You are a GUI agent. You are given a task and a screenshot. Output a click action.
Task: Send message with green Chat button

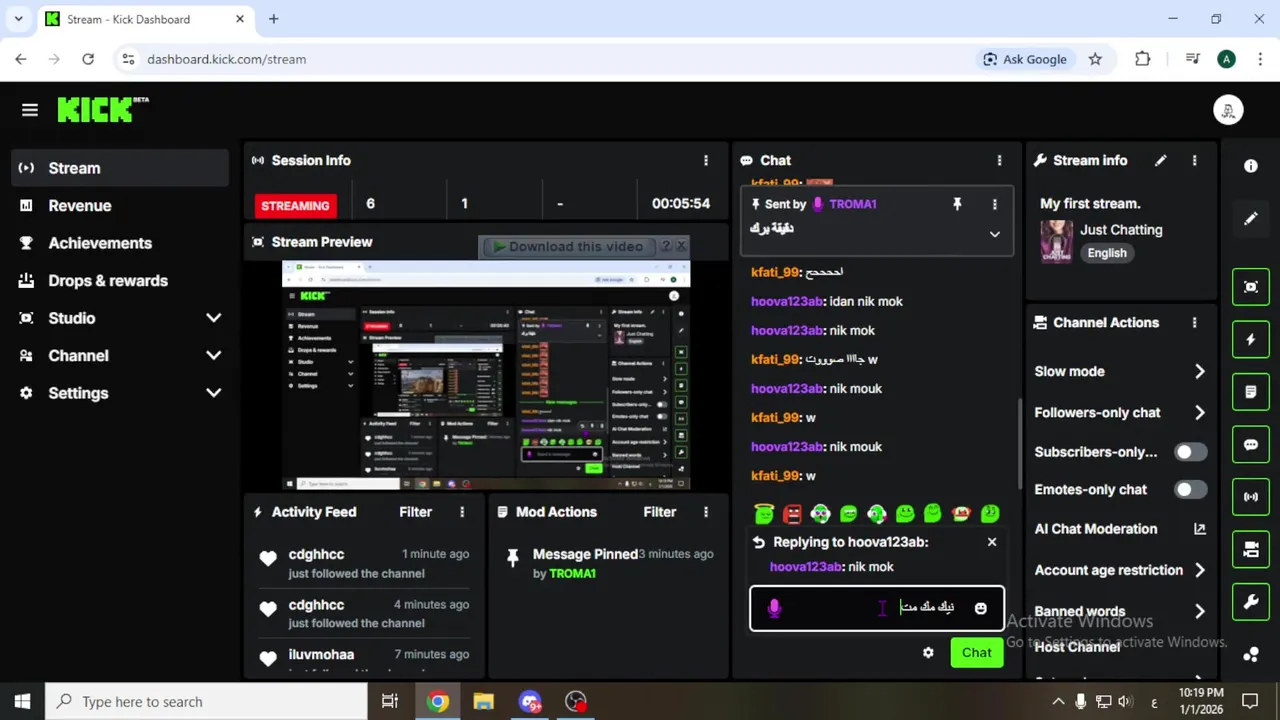click(x=977, y=653)
